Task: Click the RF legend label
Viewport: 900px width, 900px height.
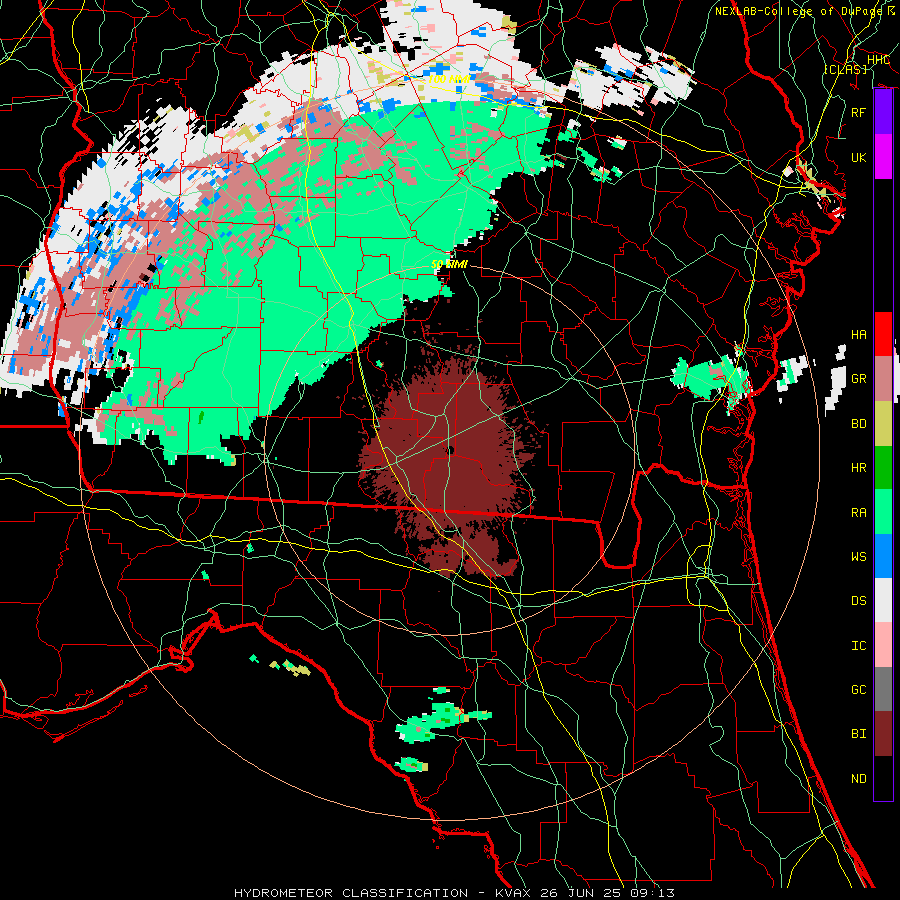Action: 858,112
